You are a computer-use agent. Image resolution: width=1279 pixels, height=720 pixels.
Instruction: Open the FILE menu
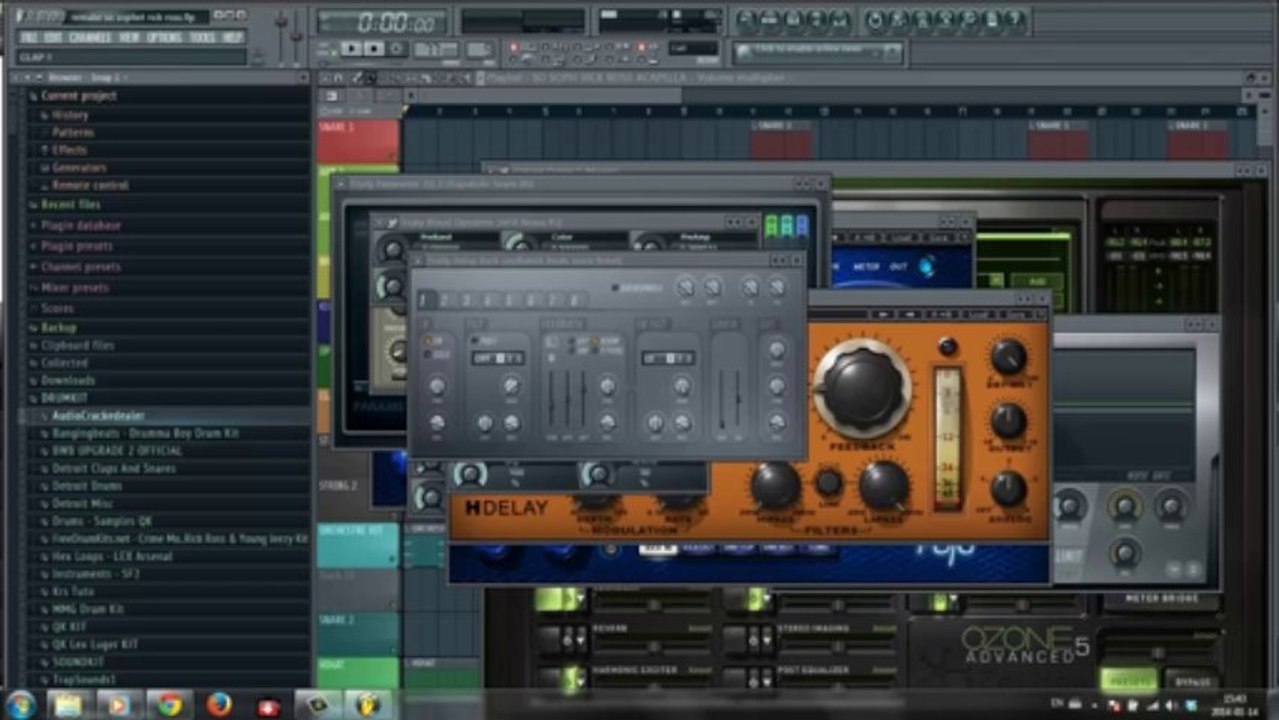pyautogui.click(x=29, y=37)
